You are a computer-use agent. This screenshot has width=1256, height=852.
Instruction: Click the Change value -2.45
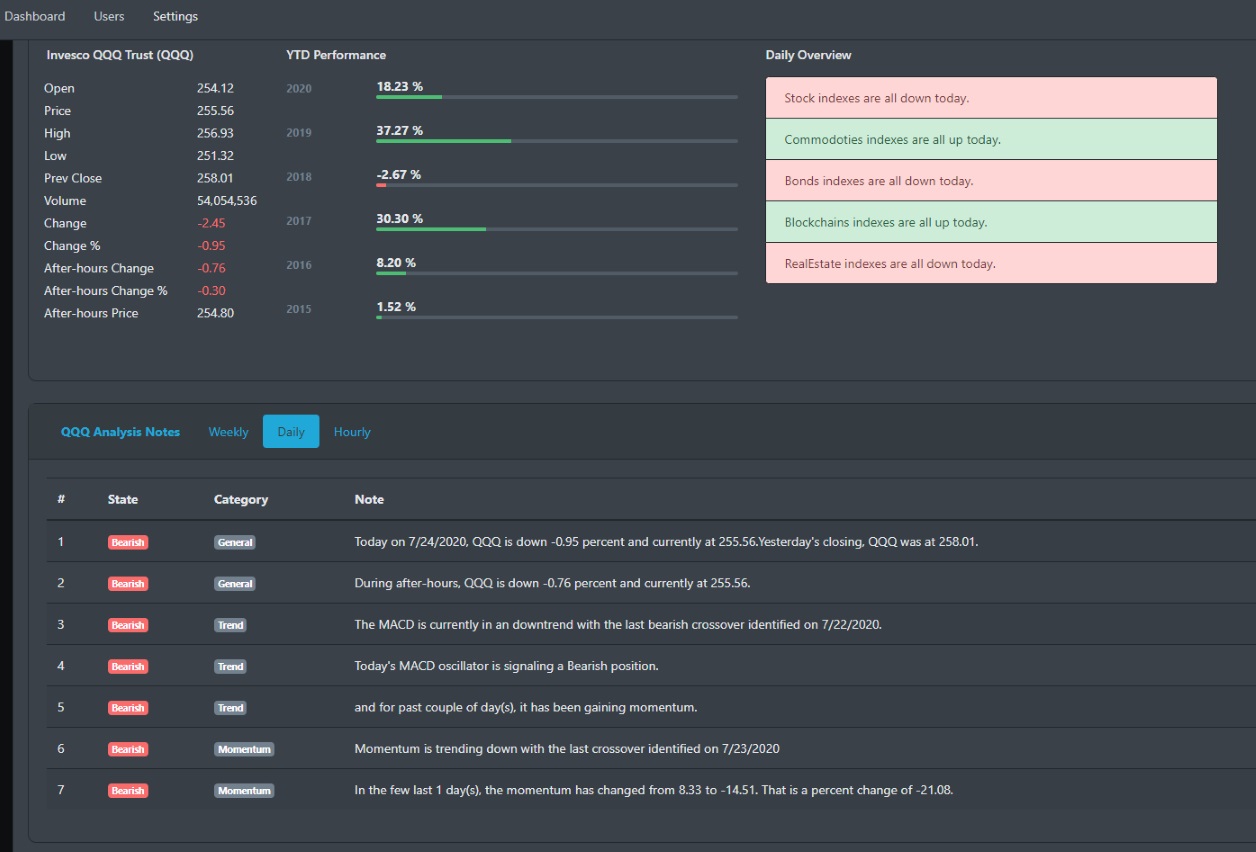211,223
